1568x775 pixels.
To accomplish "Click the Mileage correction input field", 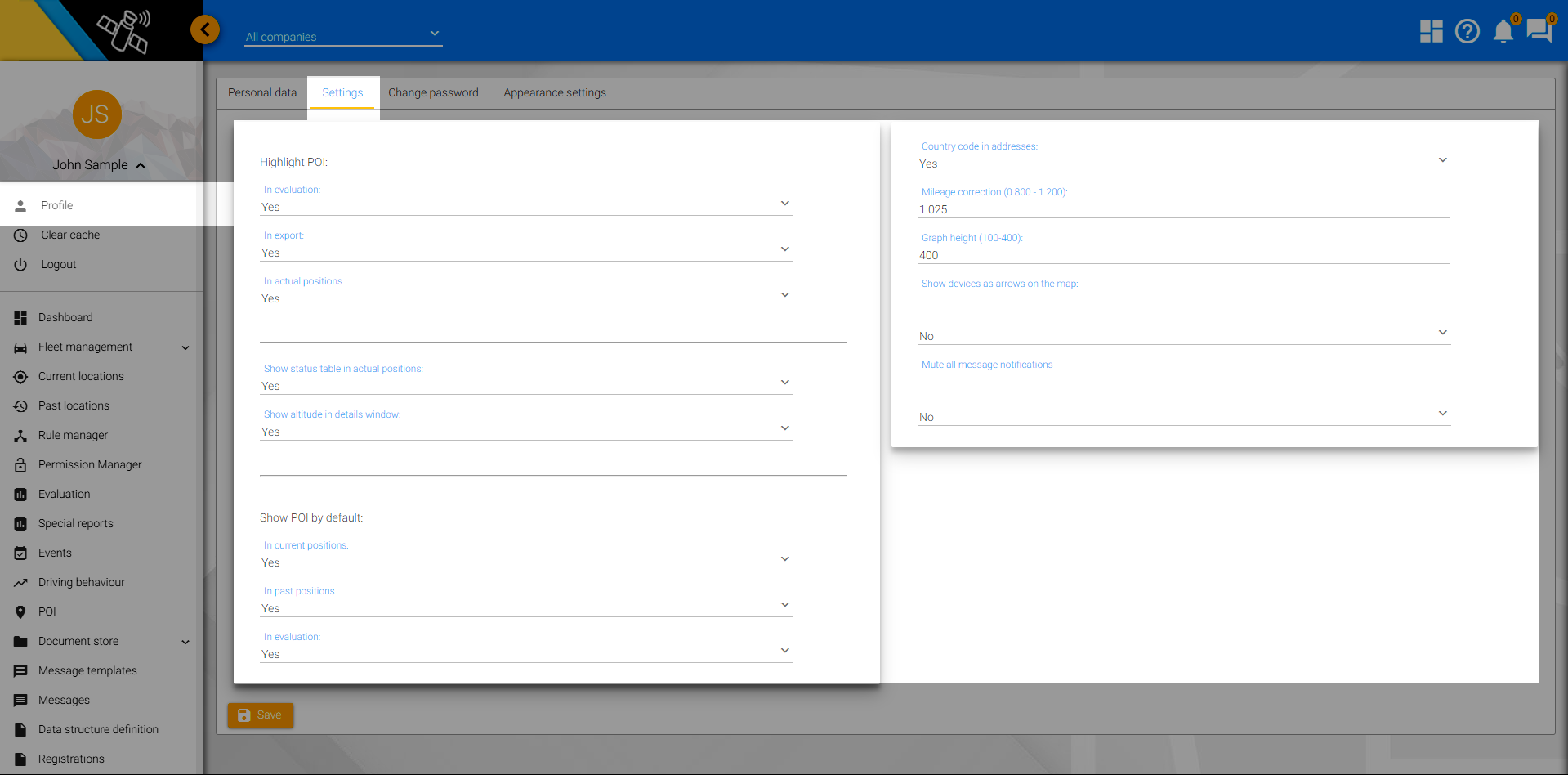I will click(1183, 209).
